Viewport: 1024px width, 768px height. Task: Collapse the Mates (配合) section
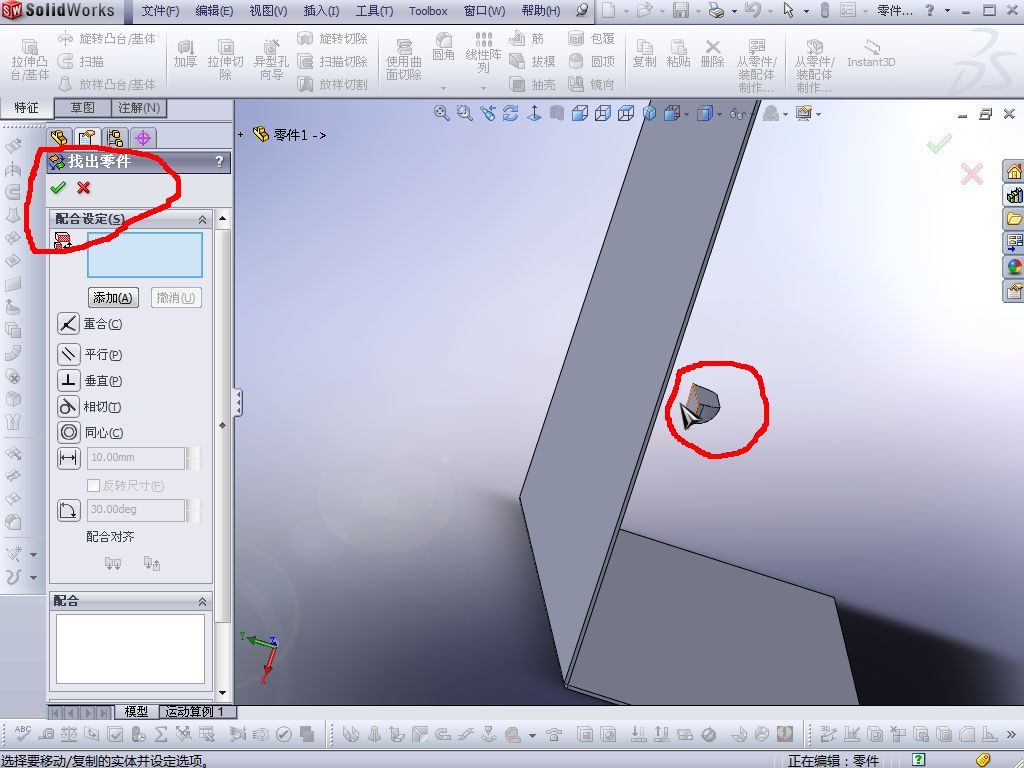click(x=202, y=601)
